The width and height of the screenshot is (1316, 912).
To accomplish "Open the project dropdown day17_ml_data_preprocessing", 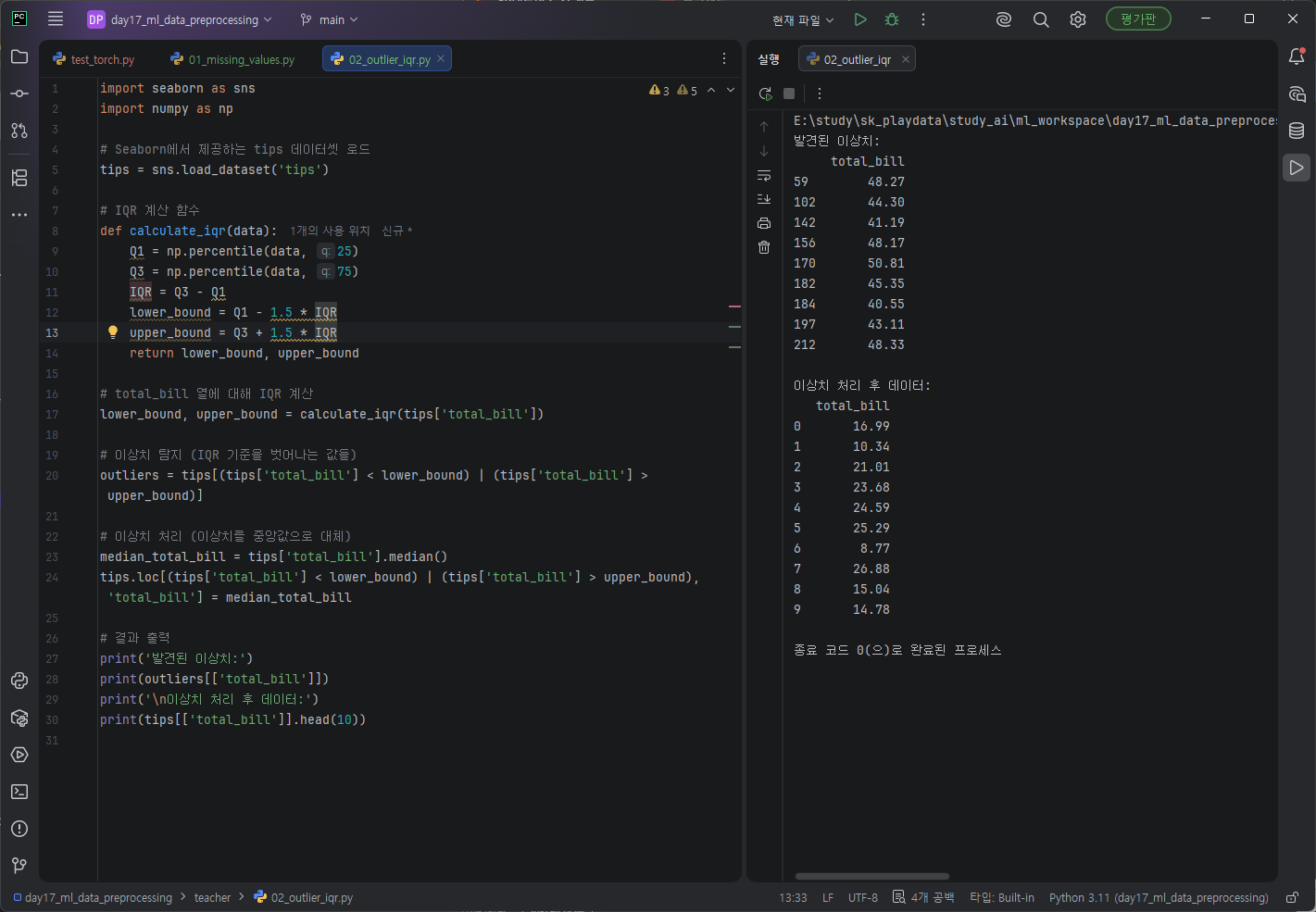I will [x=180, y=19].
